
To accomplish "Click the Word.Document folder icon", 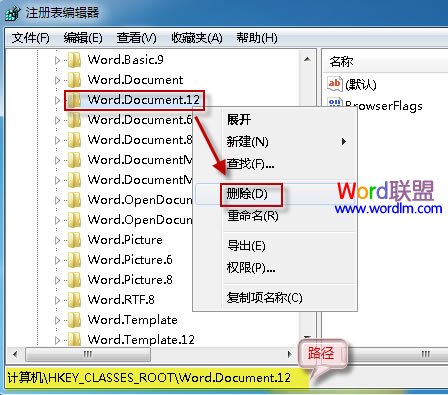I will tap(74, 80).
